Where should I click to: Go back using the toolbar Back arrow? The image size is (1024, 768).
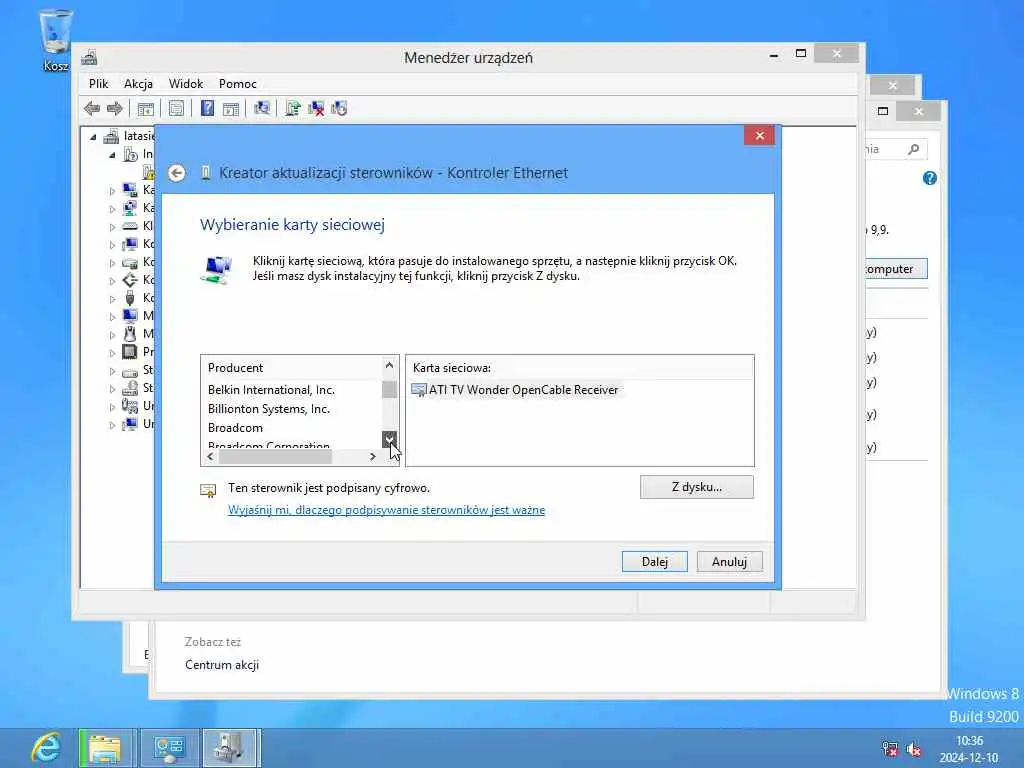[x=92, y=108]
